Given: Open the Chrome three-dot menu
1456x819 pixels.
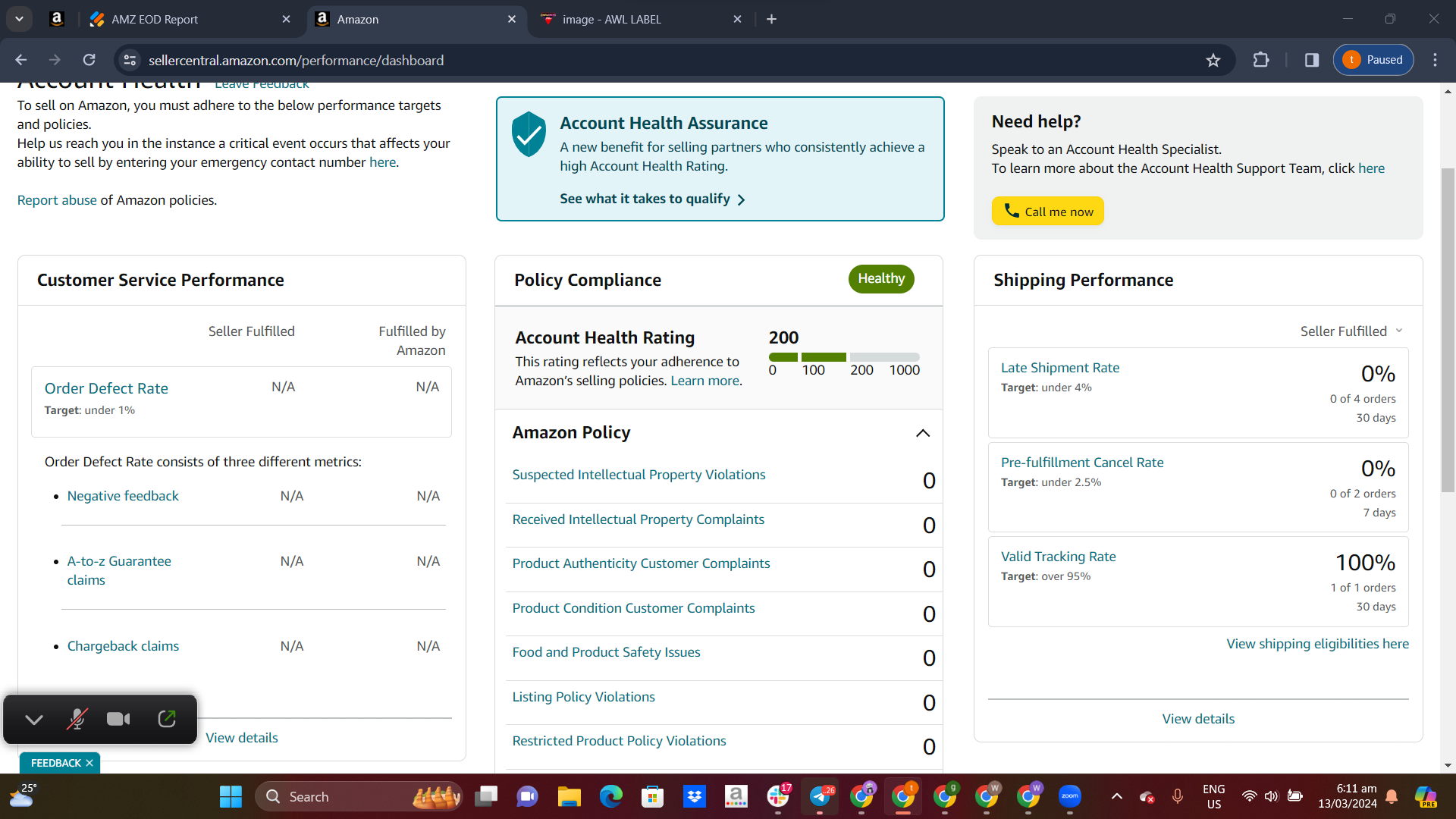Looking at the screenshot, I should (x=1435, y=60).
